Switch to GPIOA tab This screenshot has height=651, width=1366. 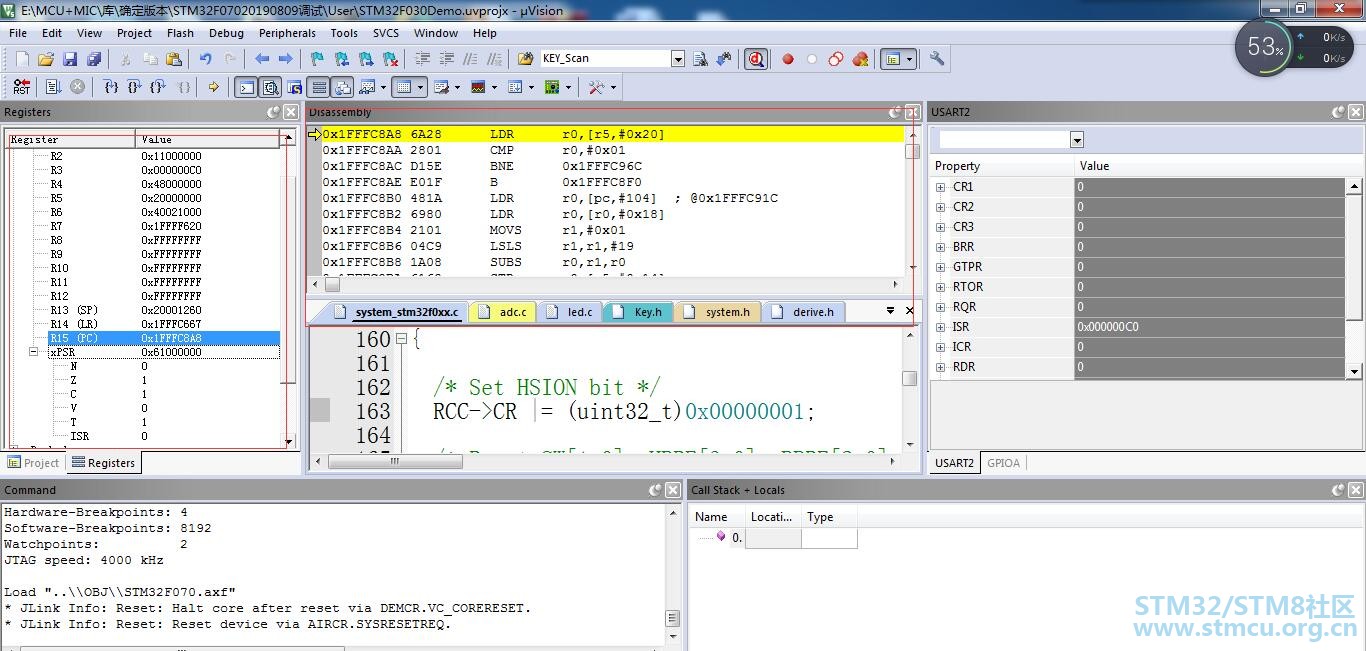click(1004, 463)
